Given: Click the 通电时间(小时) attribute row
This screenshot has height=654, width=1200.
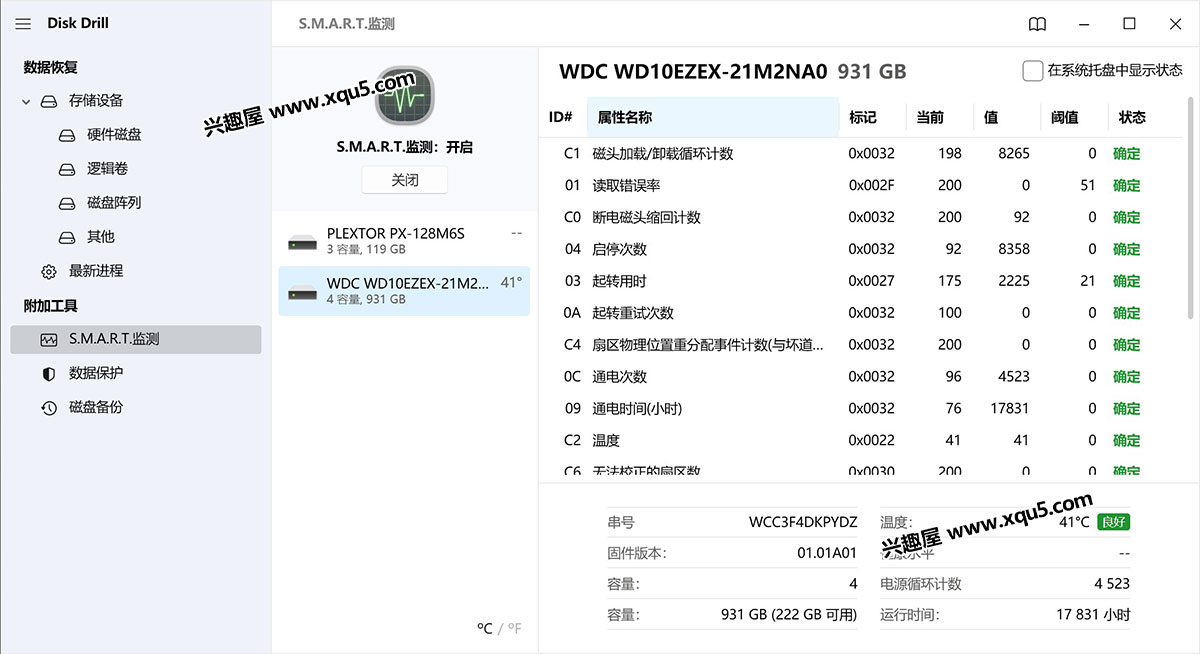Looking at the screenshot, I should coord(860,409).
